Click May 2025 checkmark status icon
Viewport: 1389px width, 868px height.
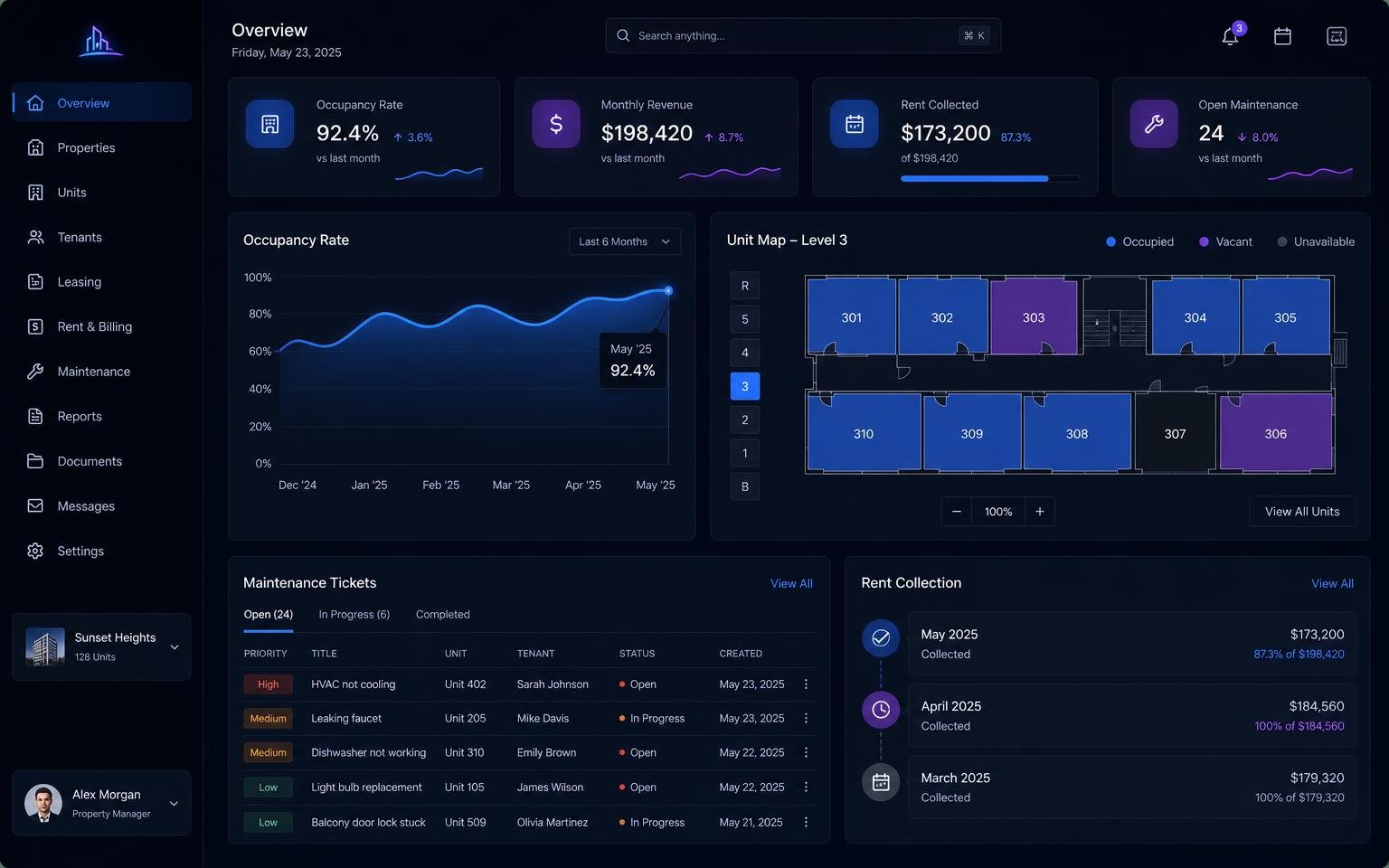click(881, 638)
